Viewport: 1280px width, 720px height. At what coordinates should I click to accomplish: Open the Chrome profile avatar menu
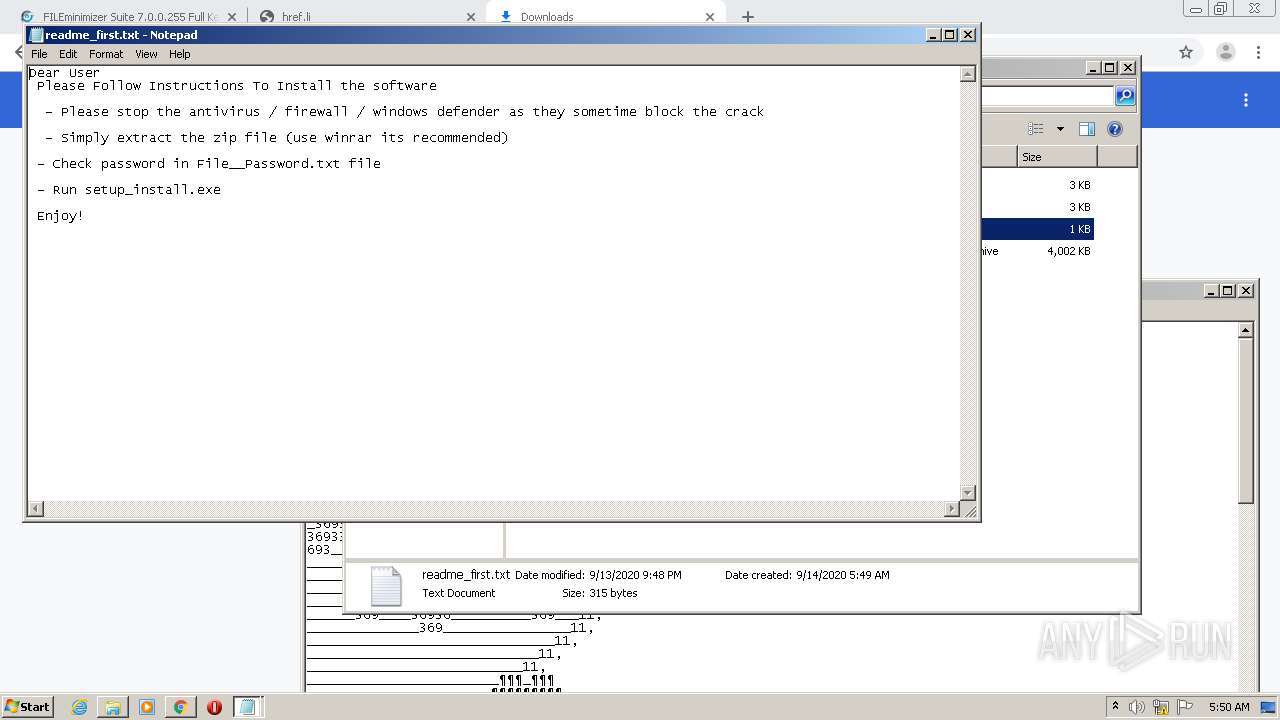(x=1225, y=52)
